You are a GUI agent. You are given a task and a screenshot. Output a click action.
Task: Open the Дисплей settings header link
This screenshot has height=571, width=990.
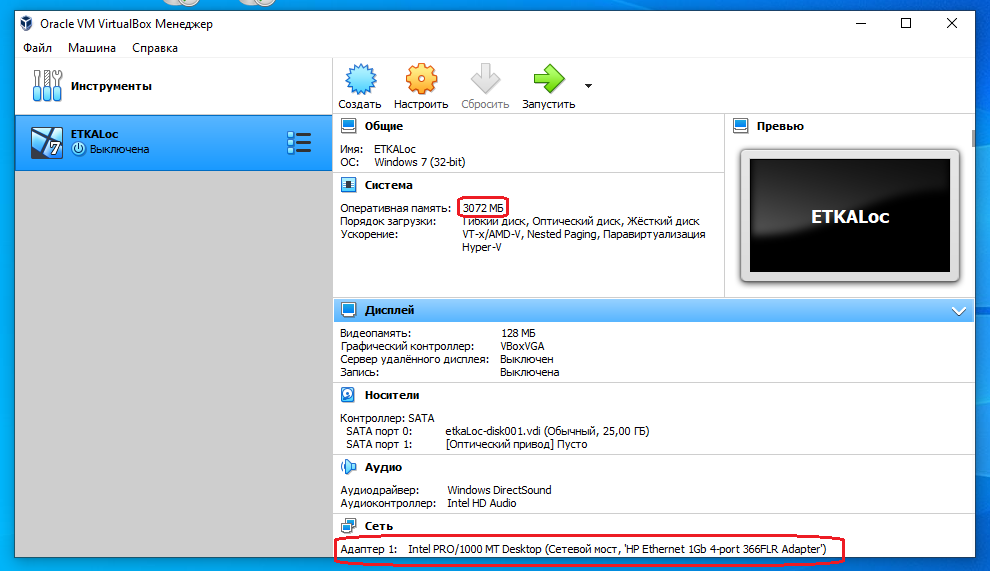click(389, 310)
